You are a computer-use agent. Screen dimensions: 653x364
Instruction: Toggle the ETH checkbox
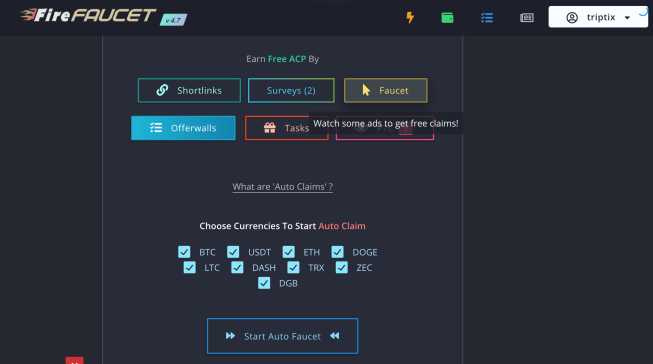[x=289, y=252]
